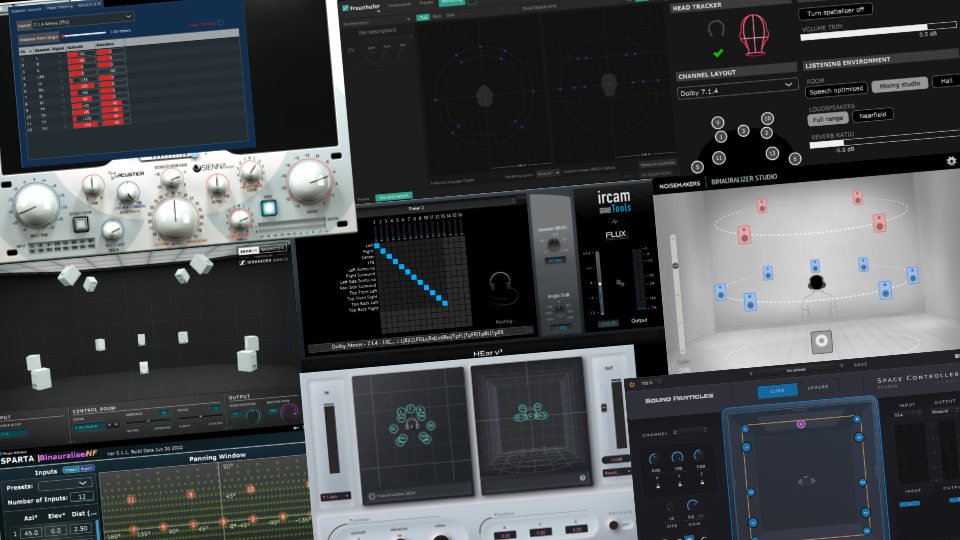Switch to the Cube tab in Space Controller
The image size is (960, 540).
tap(777, 391)
